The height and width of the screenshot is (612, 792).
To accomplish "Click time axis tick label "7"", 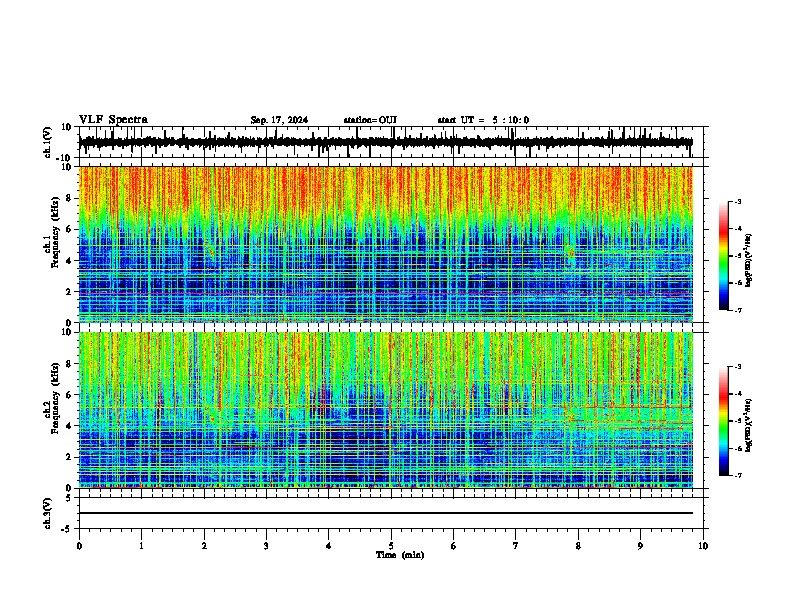I will point(516,546).
